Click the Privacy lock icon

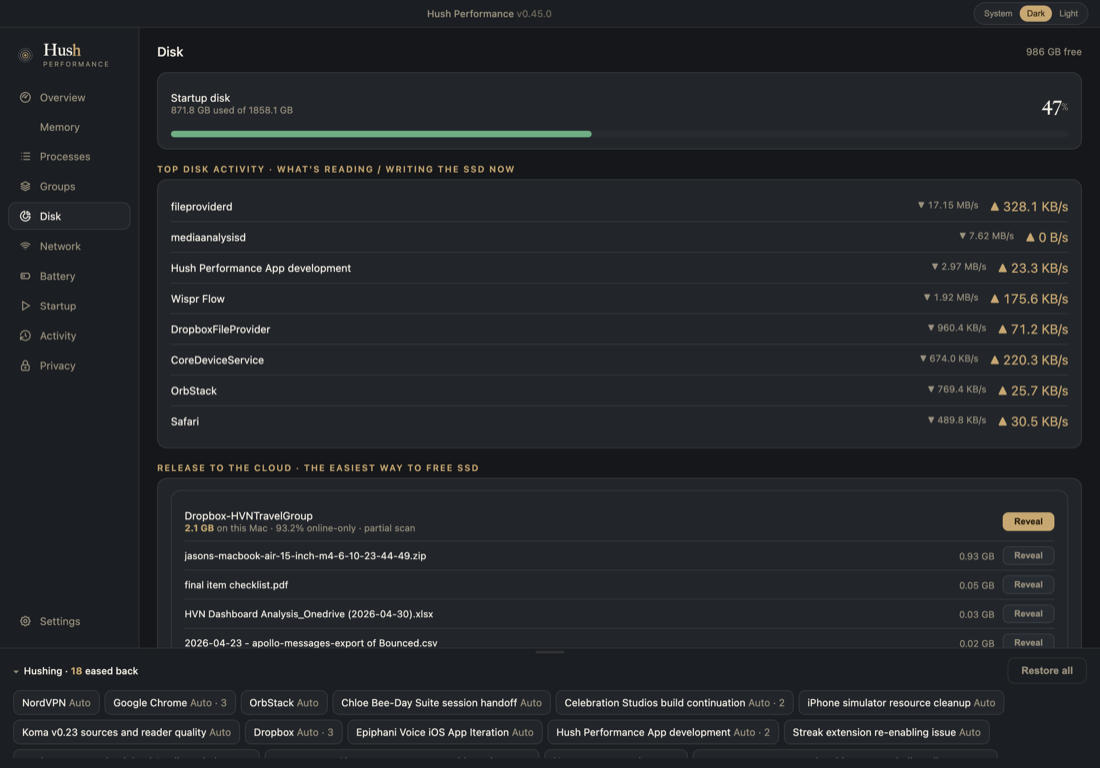25,365
